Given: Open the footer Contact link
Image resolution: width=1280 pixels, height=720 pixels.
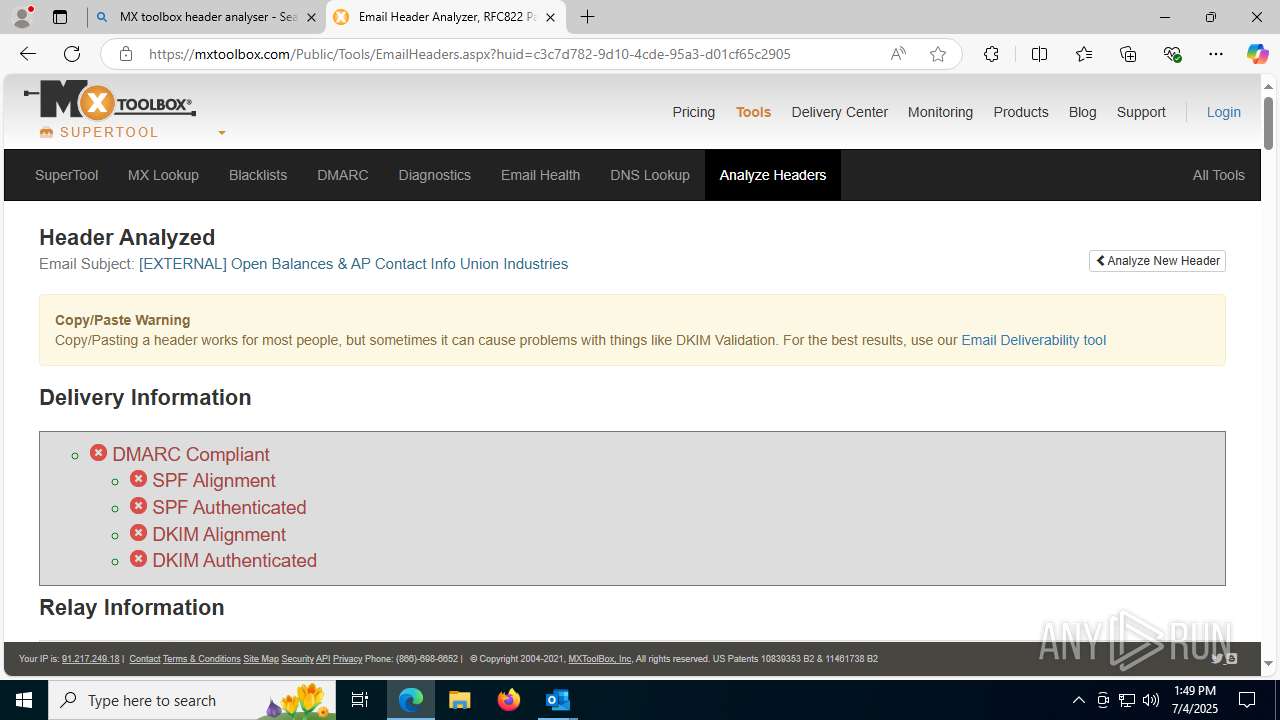Looking at the screenshot, I should [x=144, y=659].
